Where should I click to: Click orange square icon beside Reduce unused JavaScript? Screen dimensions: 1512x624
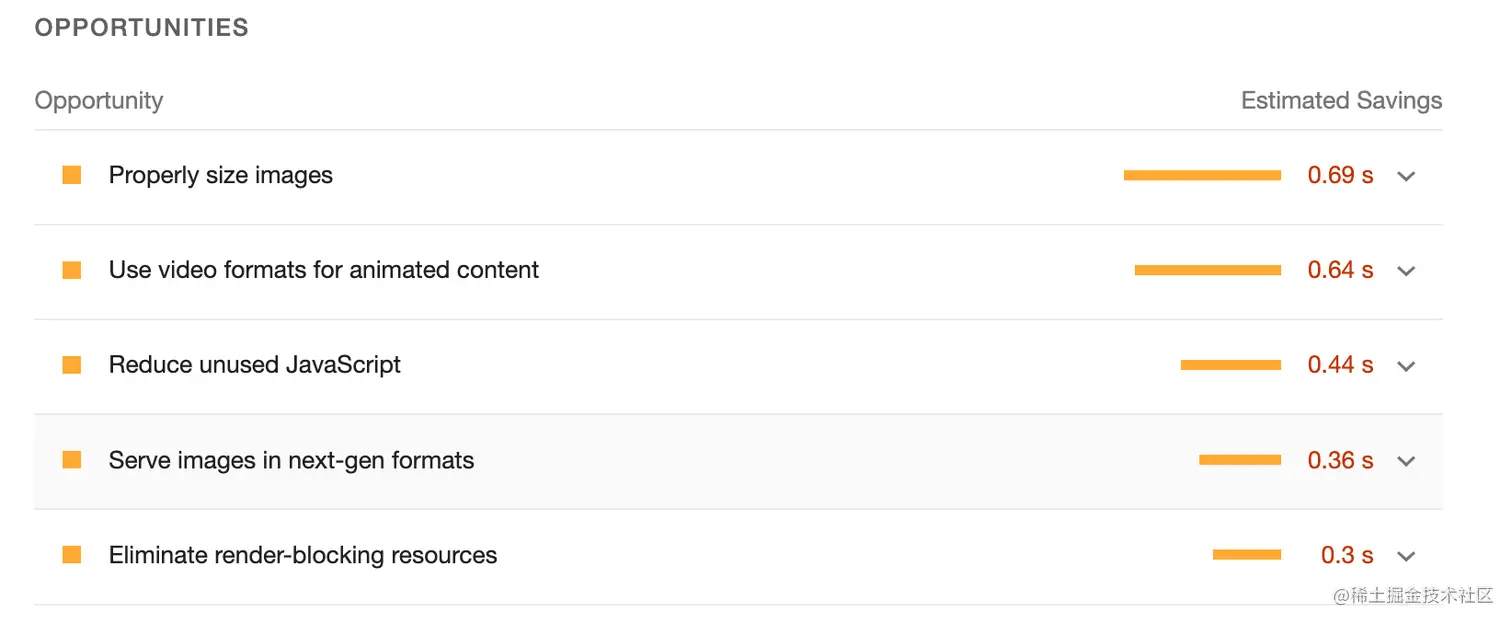[x=72, y=365]
